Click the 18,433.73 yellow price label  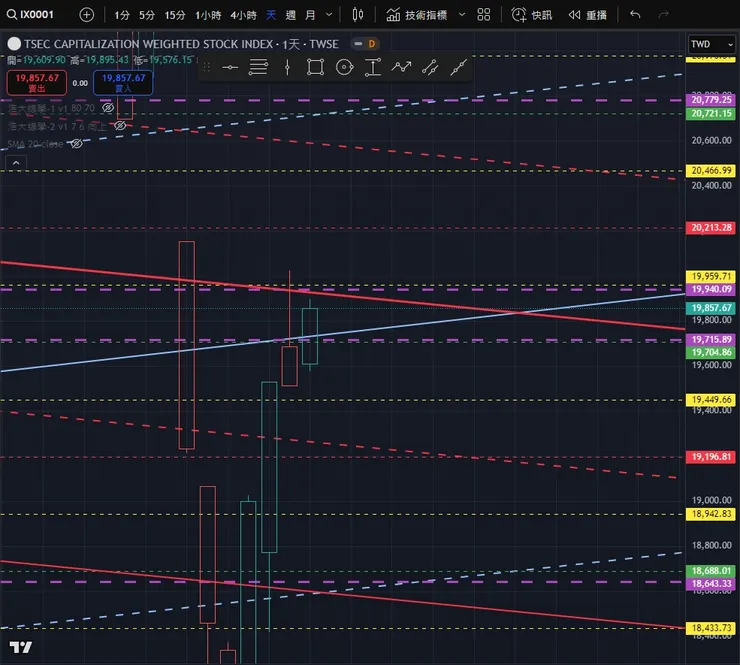[711, 628]
